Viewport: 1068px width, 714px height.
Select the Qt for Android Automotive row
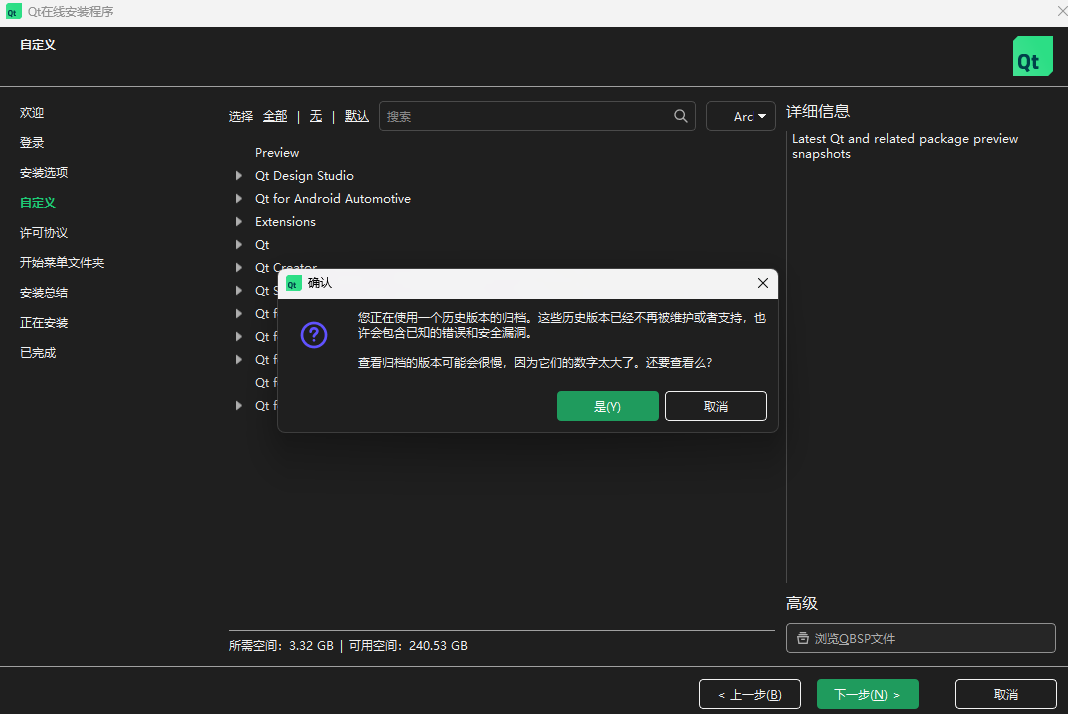(333, 199)
